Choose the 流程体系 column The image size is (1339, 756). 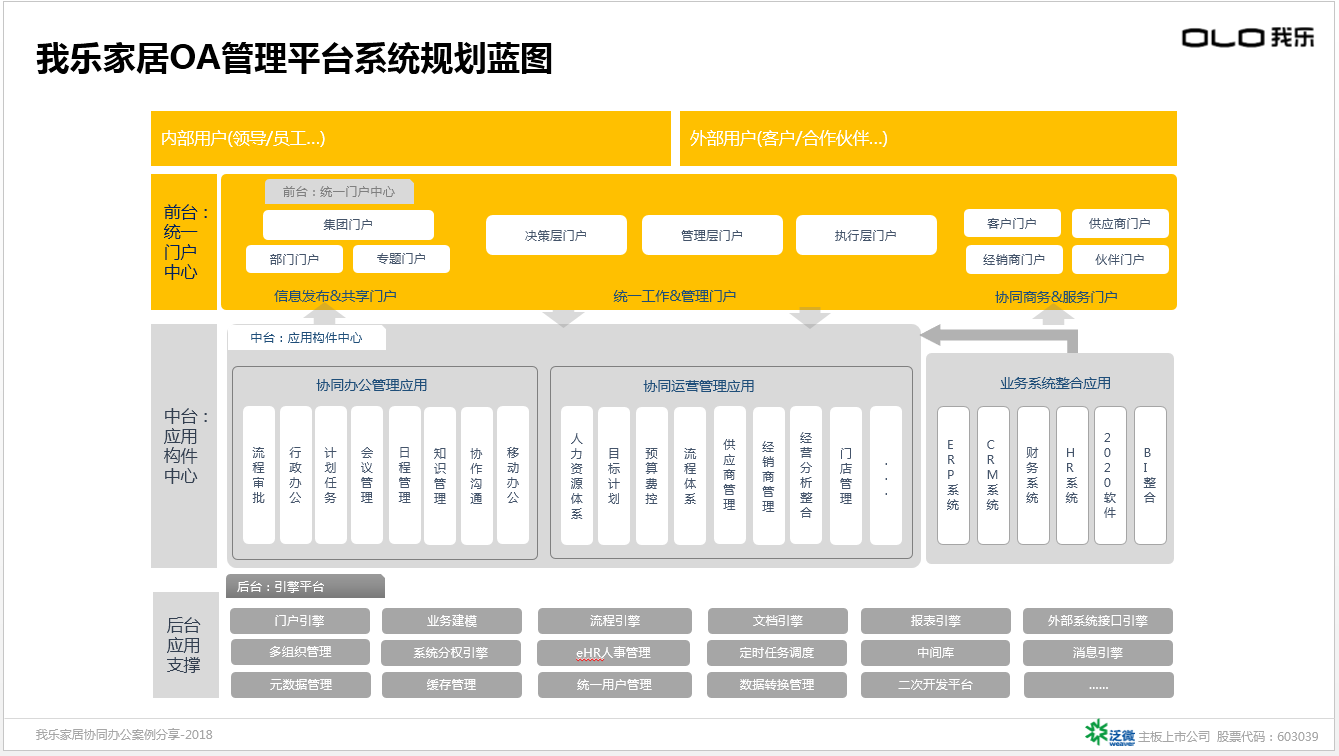[x=690, y=475]
